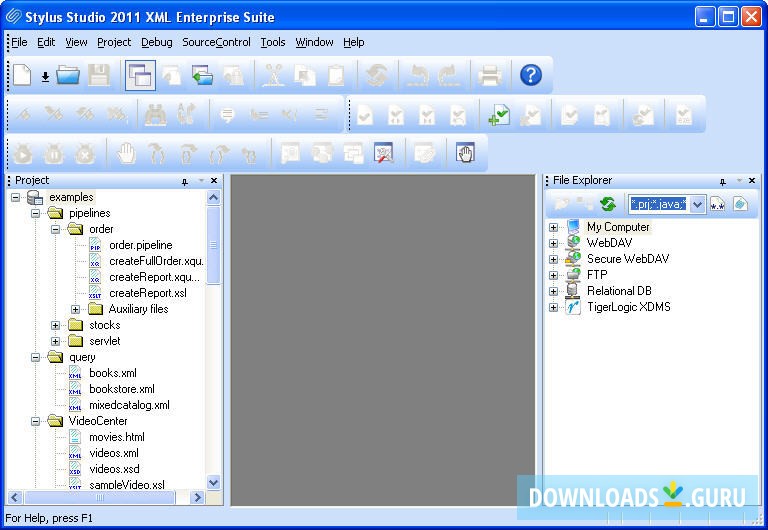Pin the File Explorer panel
The height and width of the screenshot is (530, 768).
pos(723,182)
